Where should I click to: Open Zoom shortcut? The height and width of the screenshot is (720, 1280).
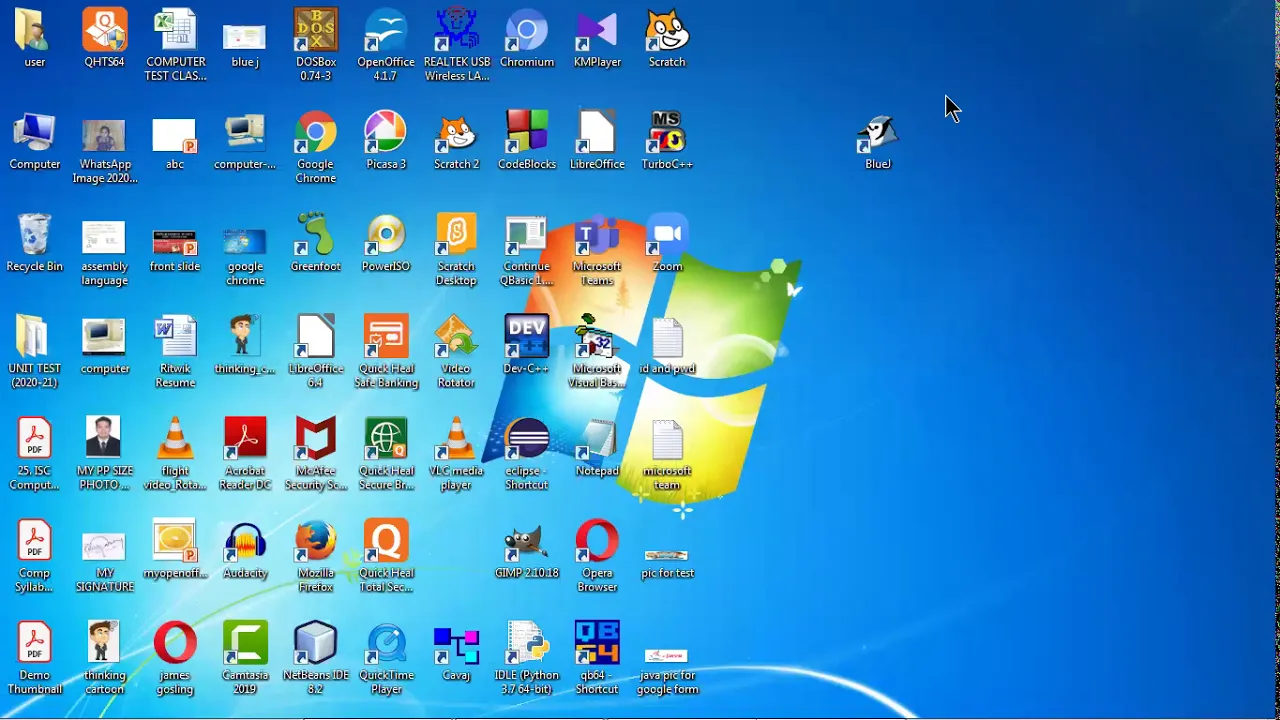(x=667, y=243)
